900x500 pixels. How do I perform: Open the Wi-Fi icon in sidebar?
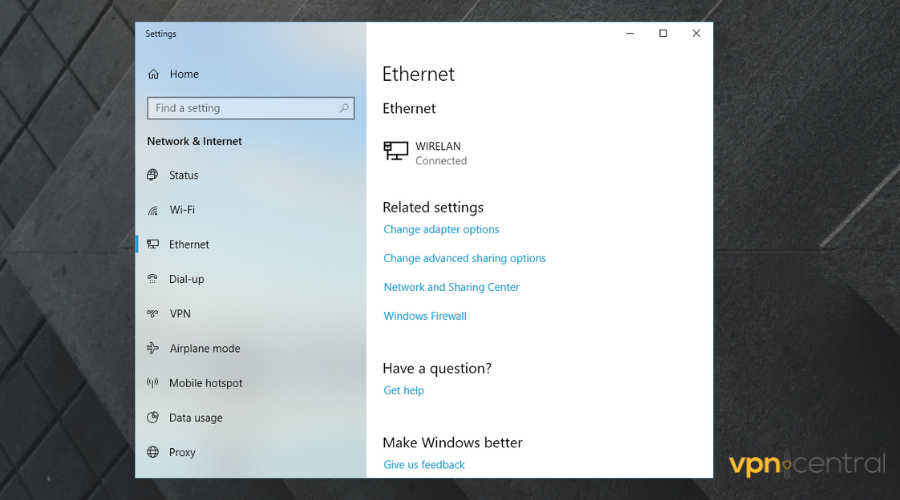(153, 210)
